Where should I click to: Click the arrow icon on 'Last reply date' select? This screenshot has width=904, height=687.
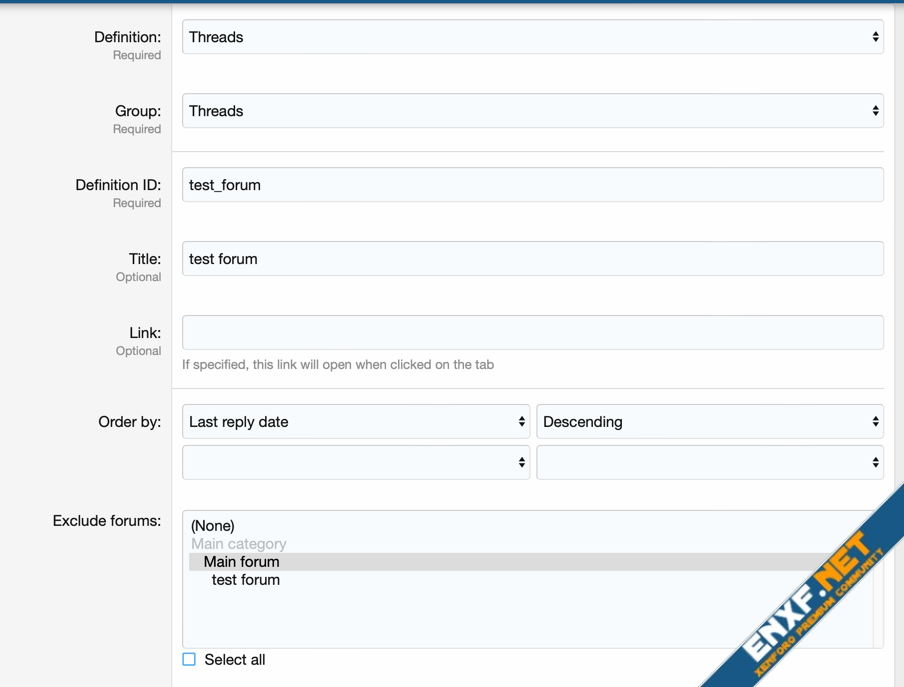(x=521, y=422)
